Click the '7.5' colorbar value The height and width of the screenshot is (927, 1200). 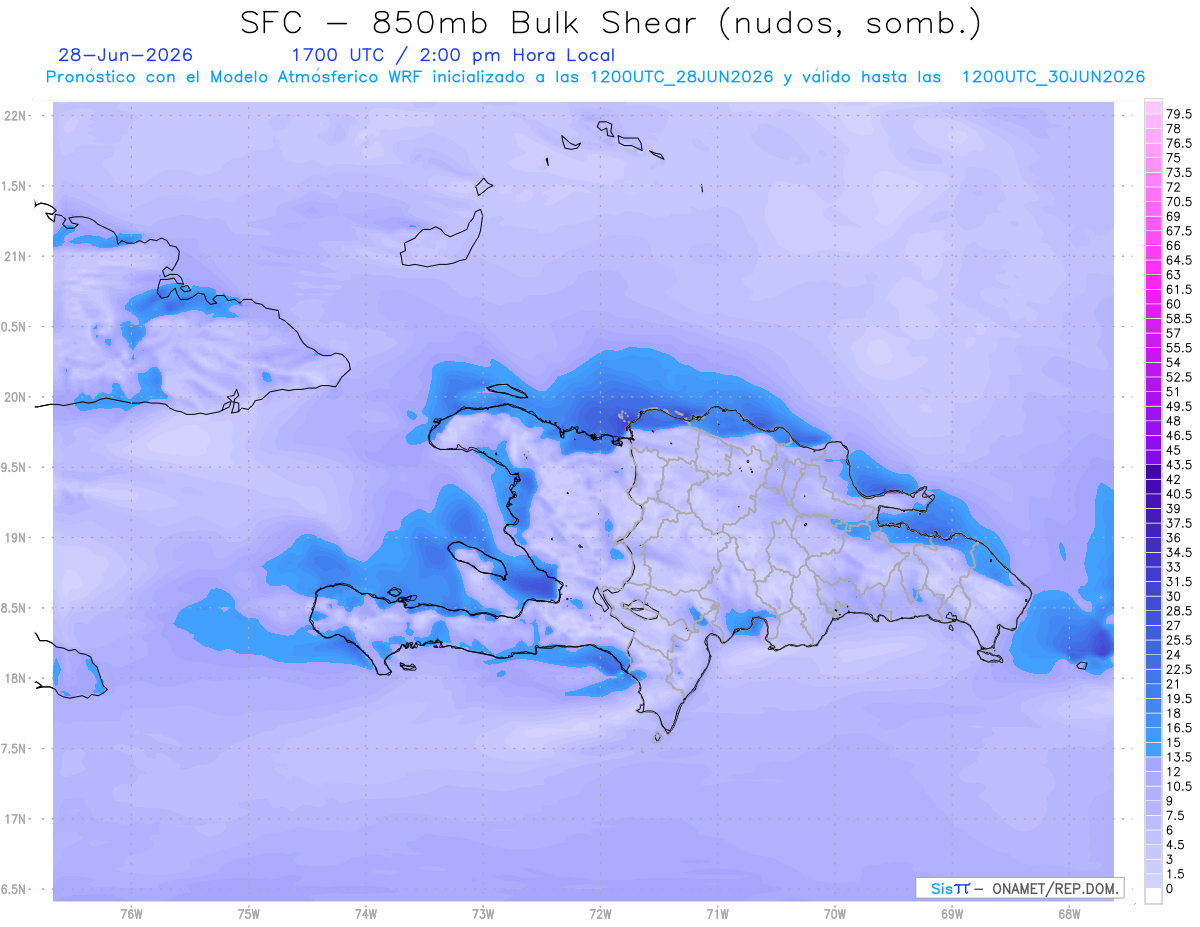(x=1176, y=815)
